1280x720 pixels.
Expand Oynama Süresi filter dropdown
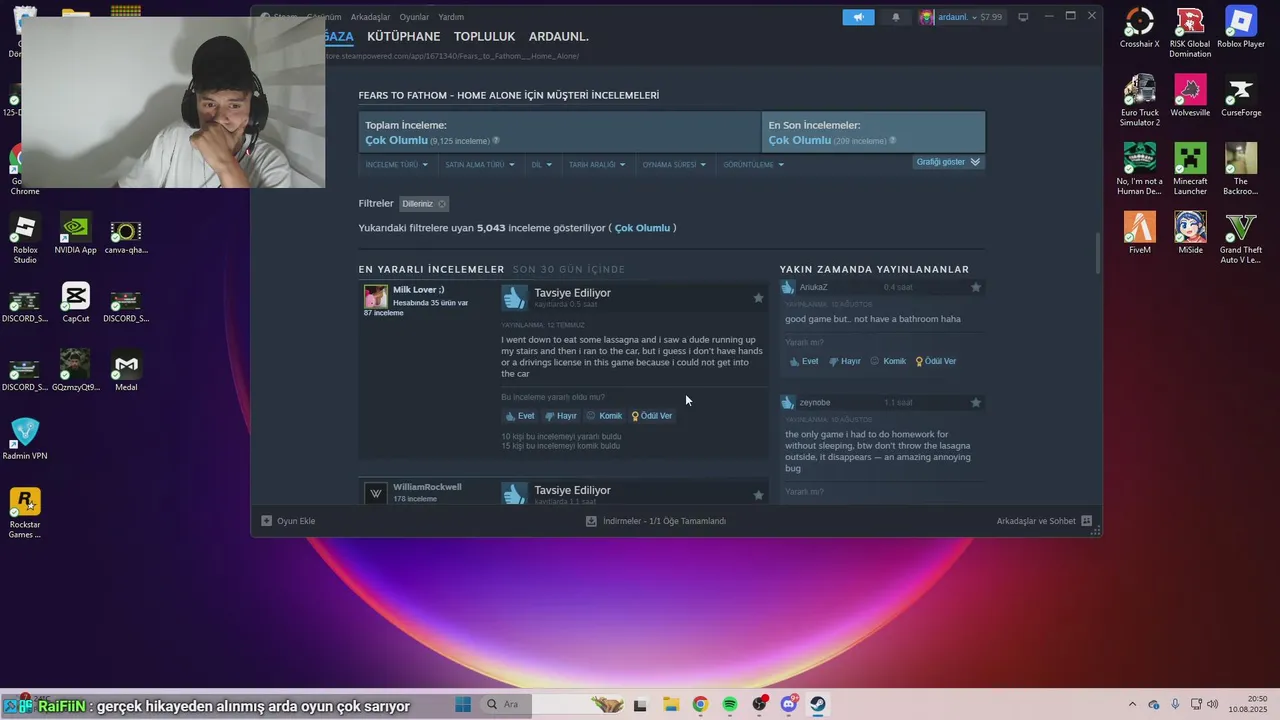click(674, 165)
